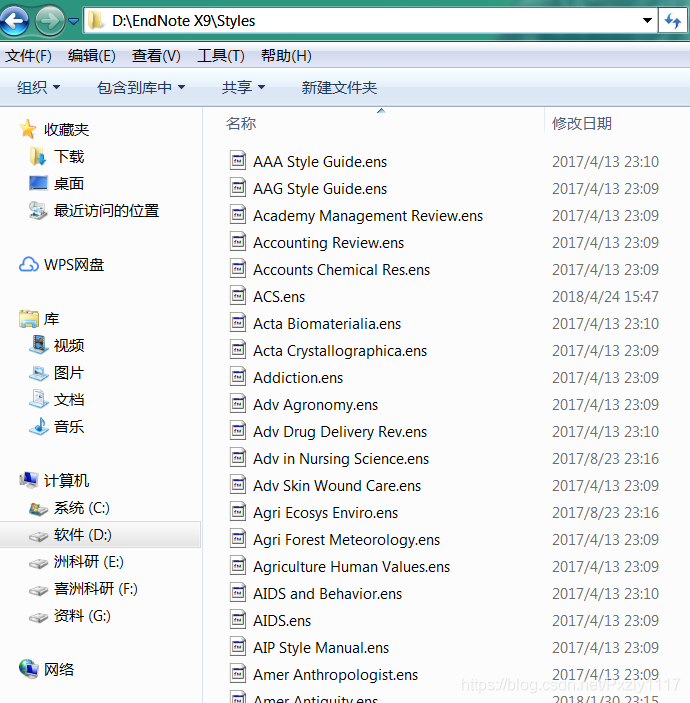Click the AAA Style Guide.ens file icon

point(238,160)
